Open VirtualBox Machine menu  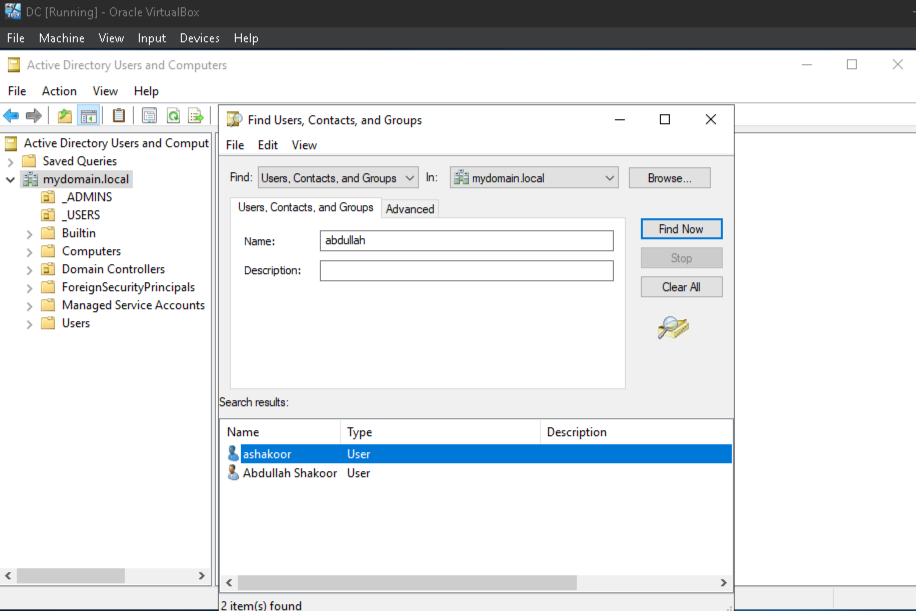pyautogui.click(x=61, y=38)
